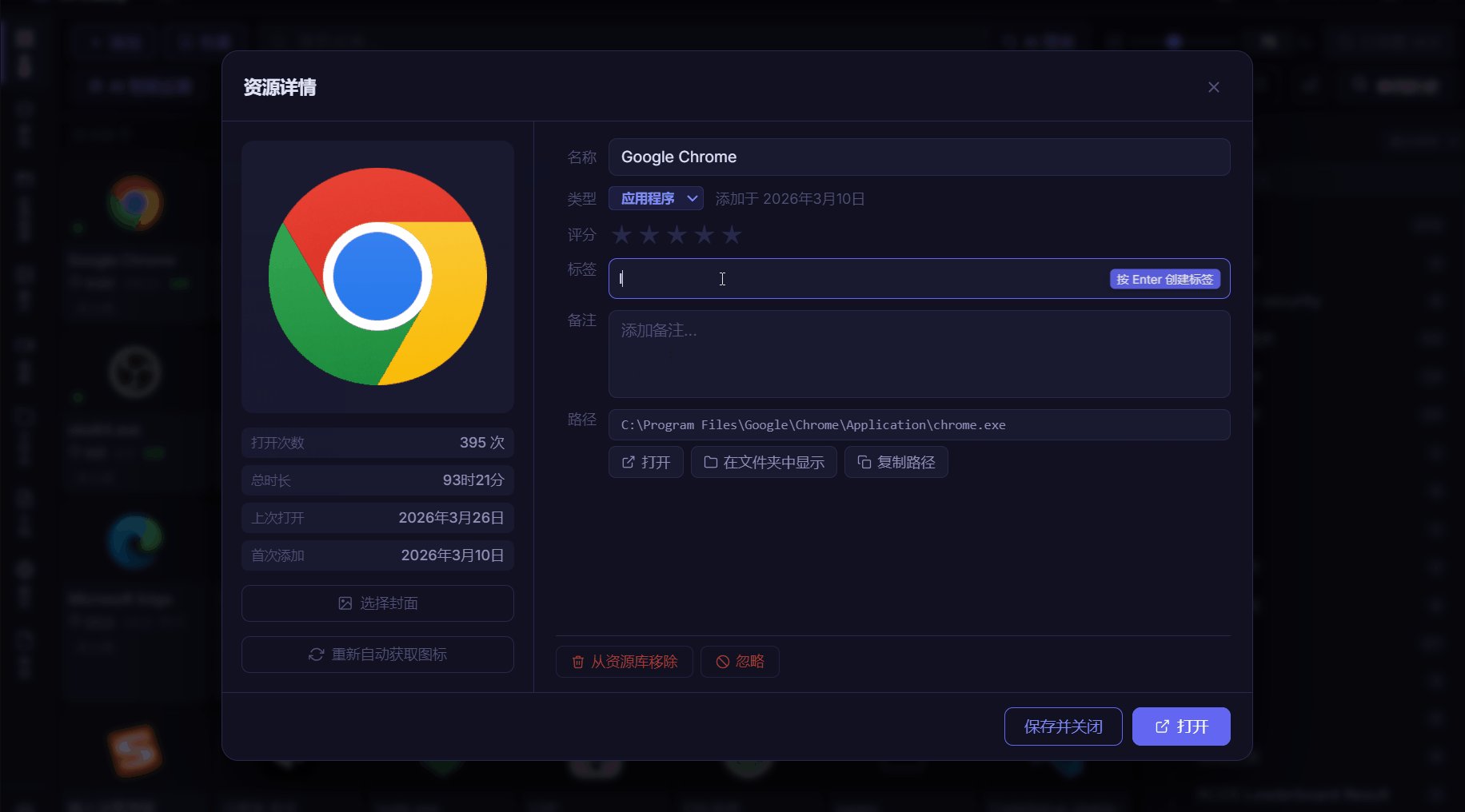Edit the Google Chrome name field
1465x812 pixels.
point(919,157)
